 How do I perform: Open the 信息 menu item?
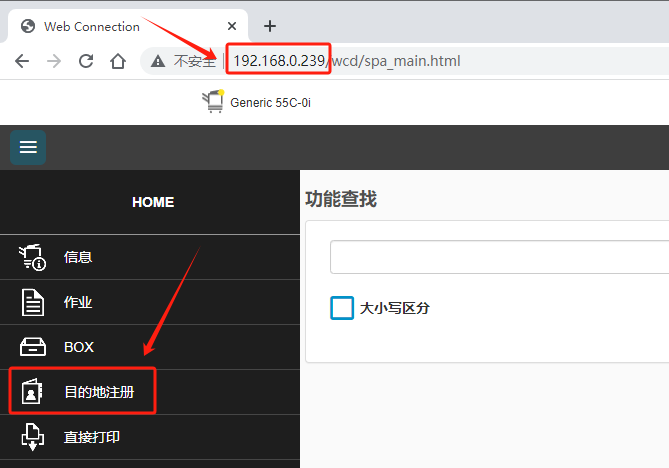pos(78,257)
